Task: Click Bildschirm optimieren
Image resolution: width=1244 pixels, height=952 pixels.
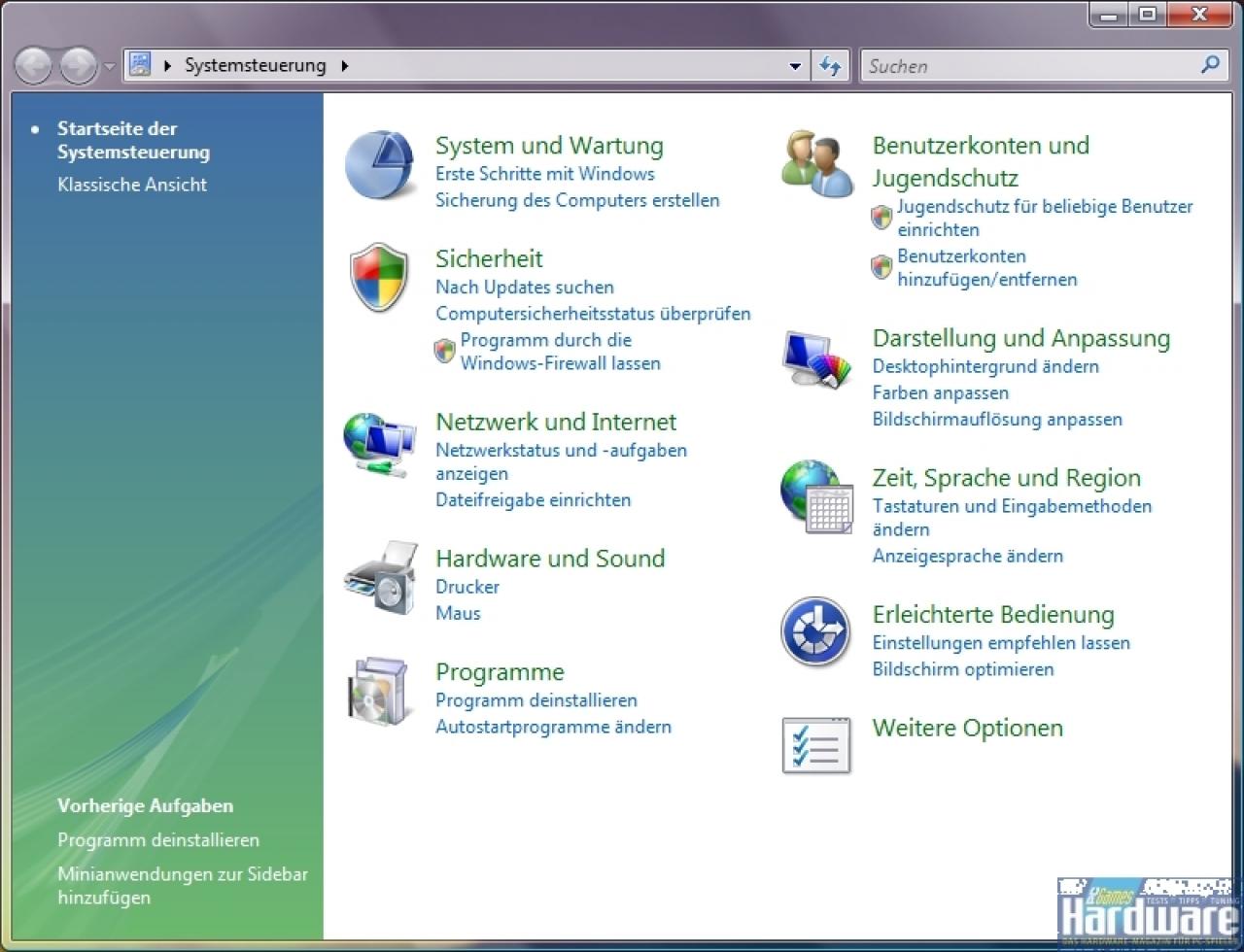Action: point(963,669)
